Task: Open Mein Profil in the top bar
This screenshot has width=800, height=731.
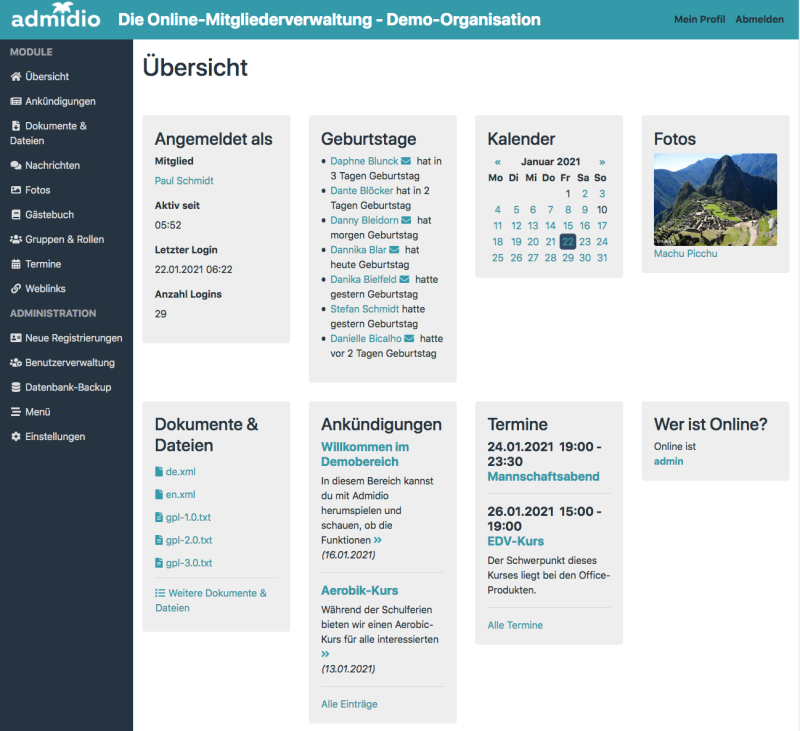Action: [x=699, y=19]
